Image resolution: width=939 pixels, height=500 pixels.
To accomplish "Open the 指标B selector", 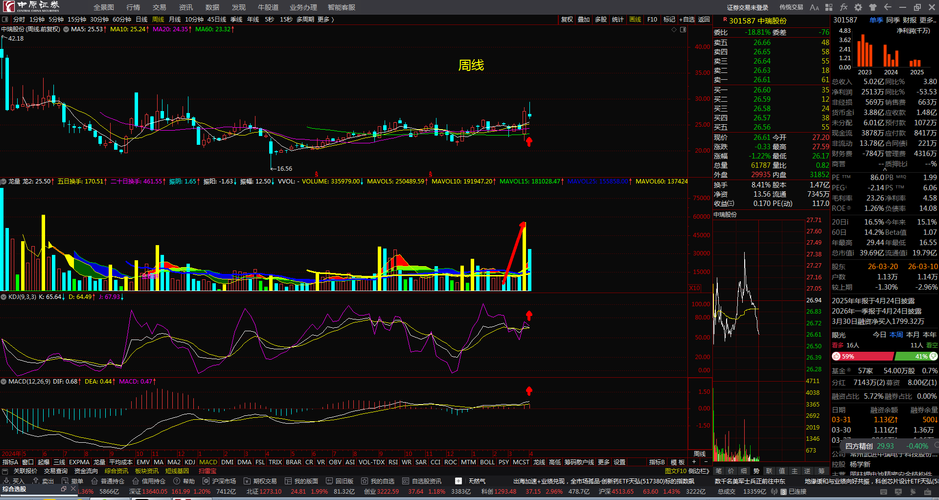I will [659, 462].
